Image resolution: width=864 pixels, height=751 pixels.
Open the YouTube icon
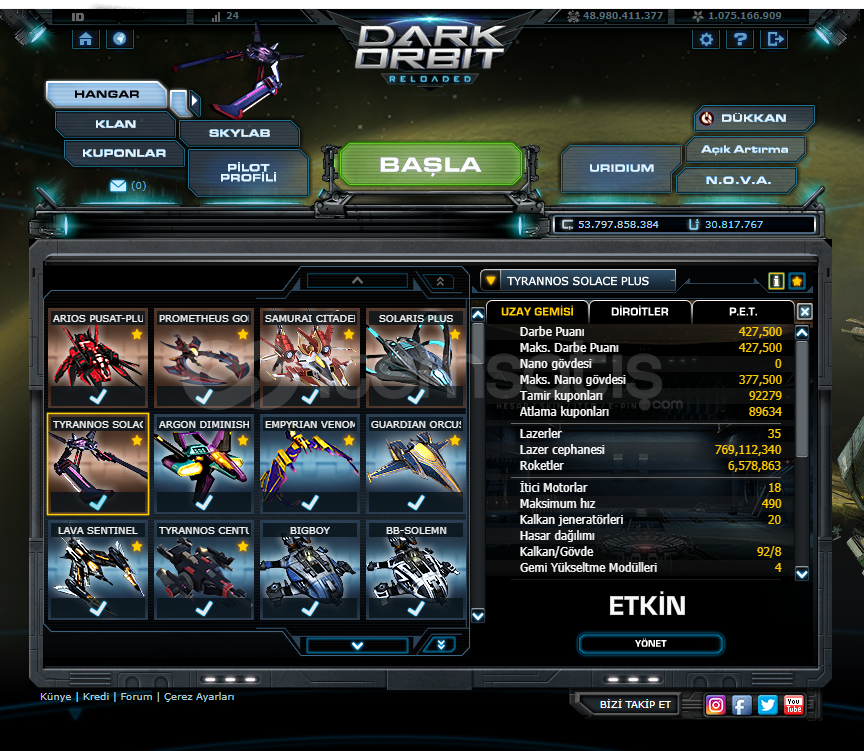click(x=793, y=705)
